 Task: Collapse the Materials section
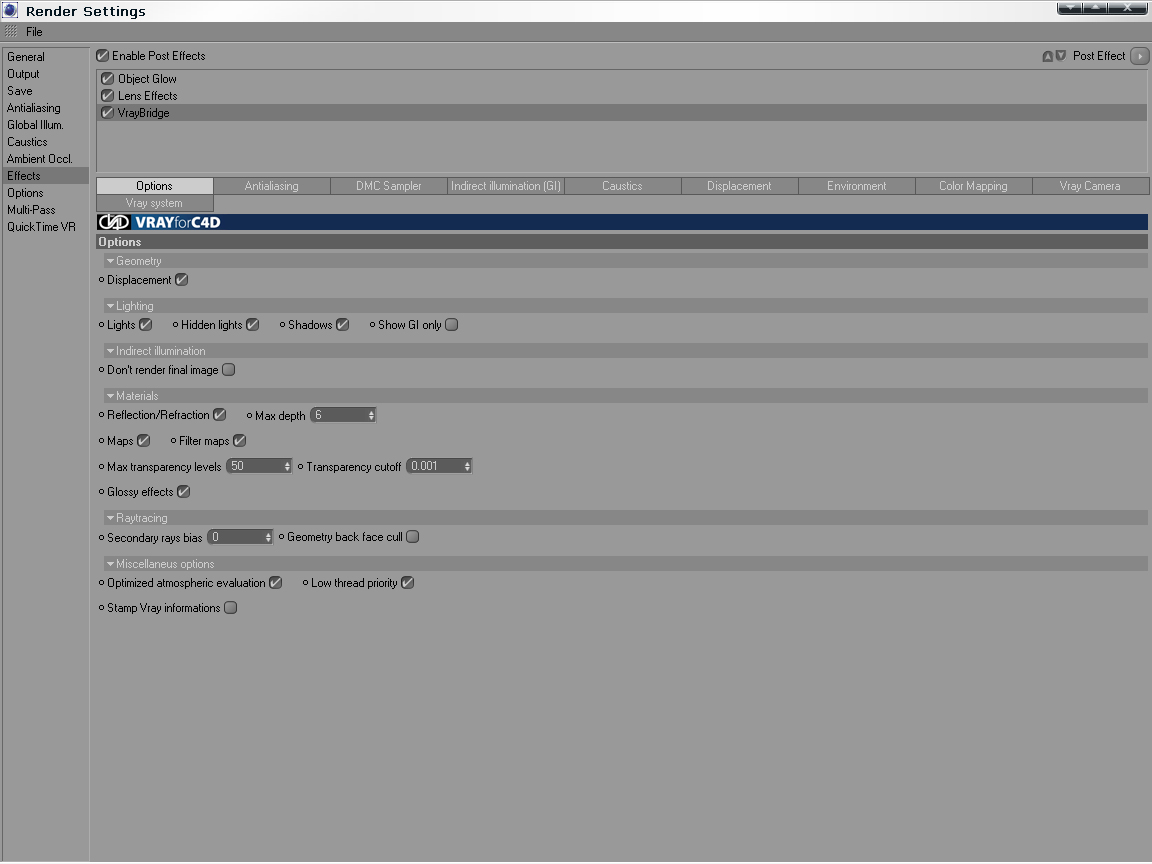pos(110,396)
